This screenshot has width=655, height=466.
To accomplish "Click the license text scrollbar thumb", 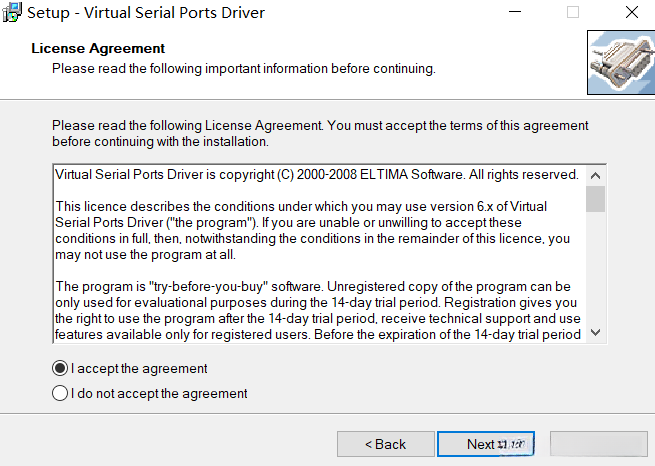I will tap(596, 198).
